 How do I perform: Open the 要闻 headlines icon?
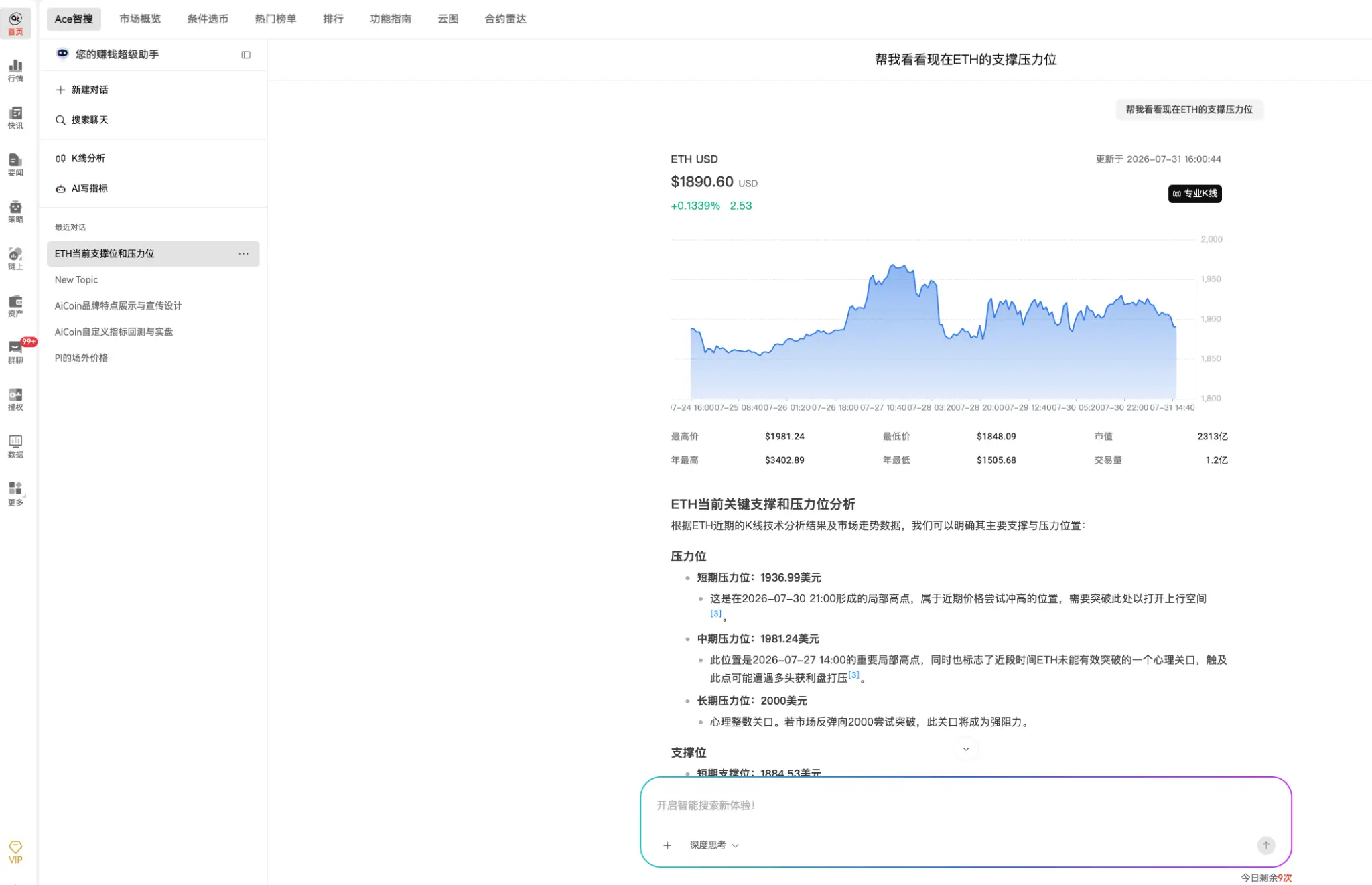coord(15,164)
